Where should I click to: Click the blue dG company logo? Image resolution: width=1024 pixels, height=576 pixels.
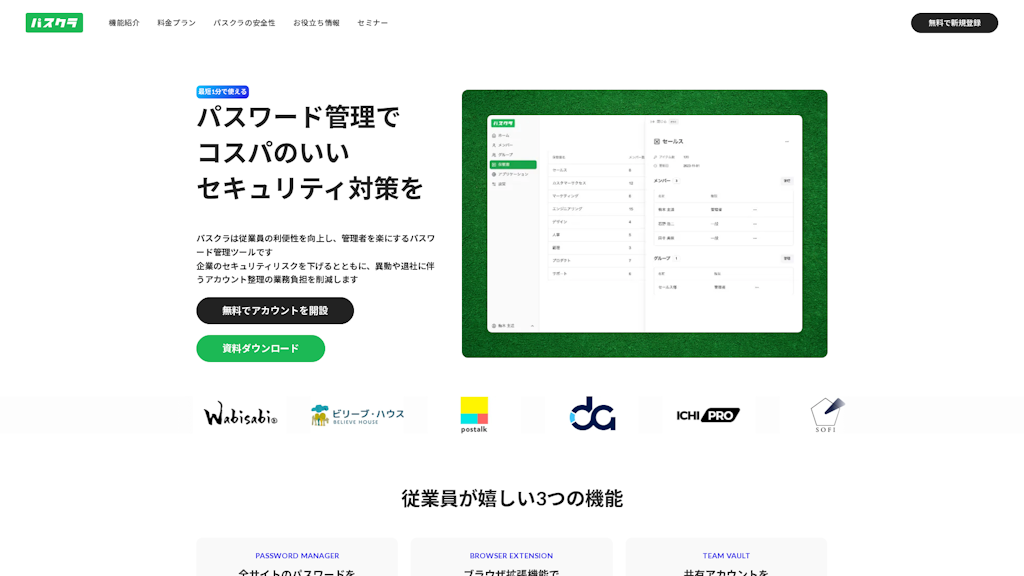(x=592, y=414)
